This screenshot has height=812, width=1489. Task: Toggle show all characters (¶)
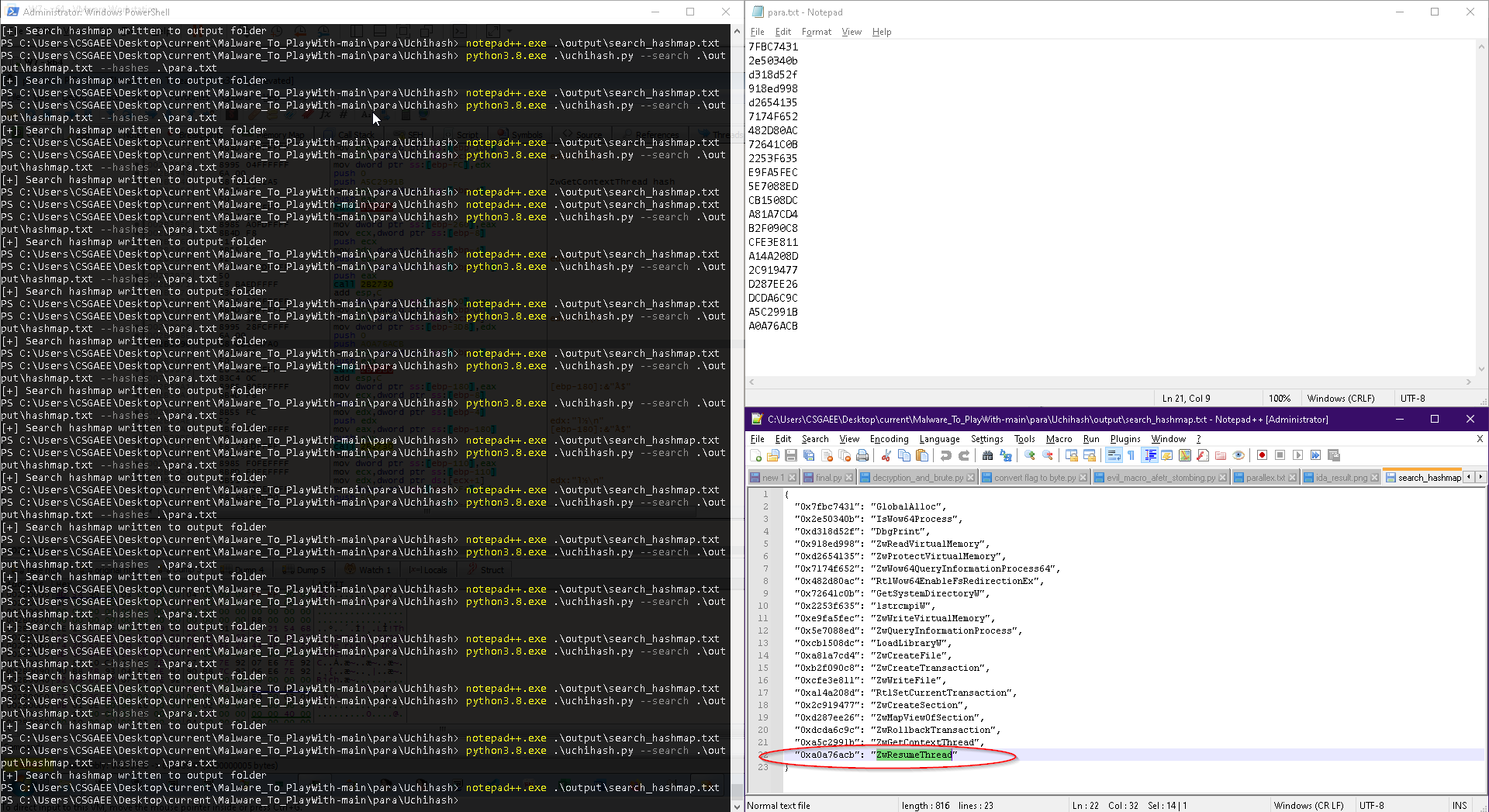pos(1131,455)
